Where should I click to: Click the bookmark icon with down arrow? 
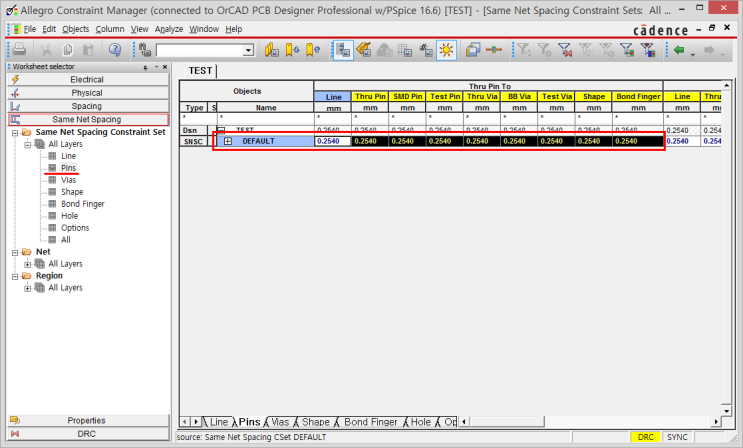tap(292, 49)
